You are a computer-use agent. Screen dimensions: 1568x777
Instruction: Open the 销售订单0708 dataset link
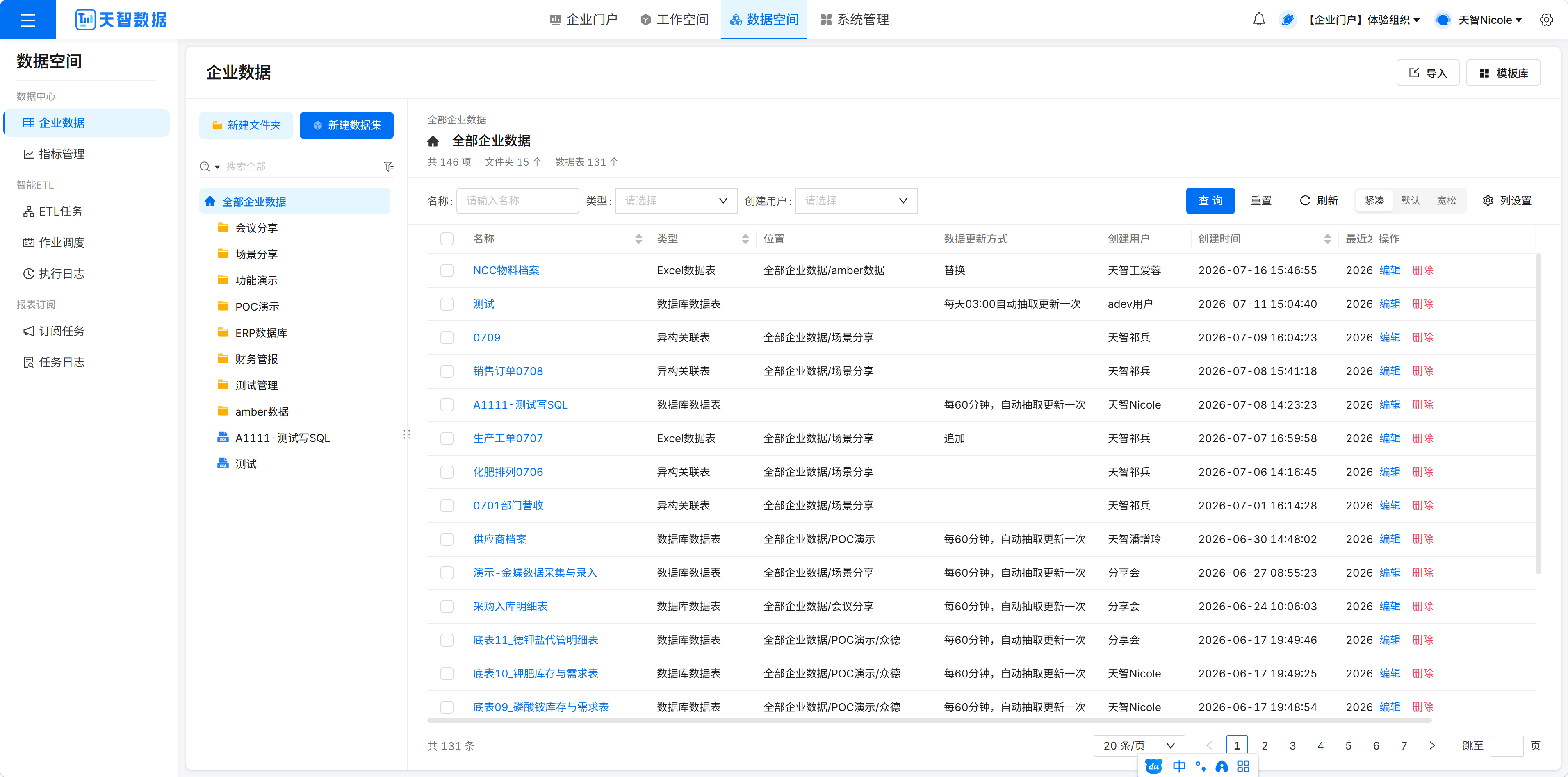tap(508, 371)
